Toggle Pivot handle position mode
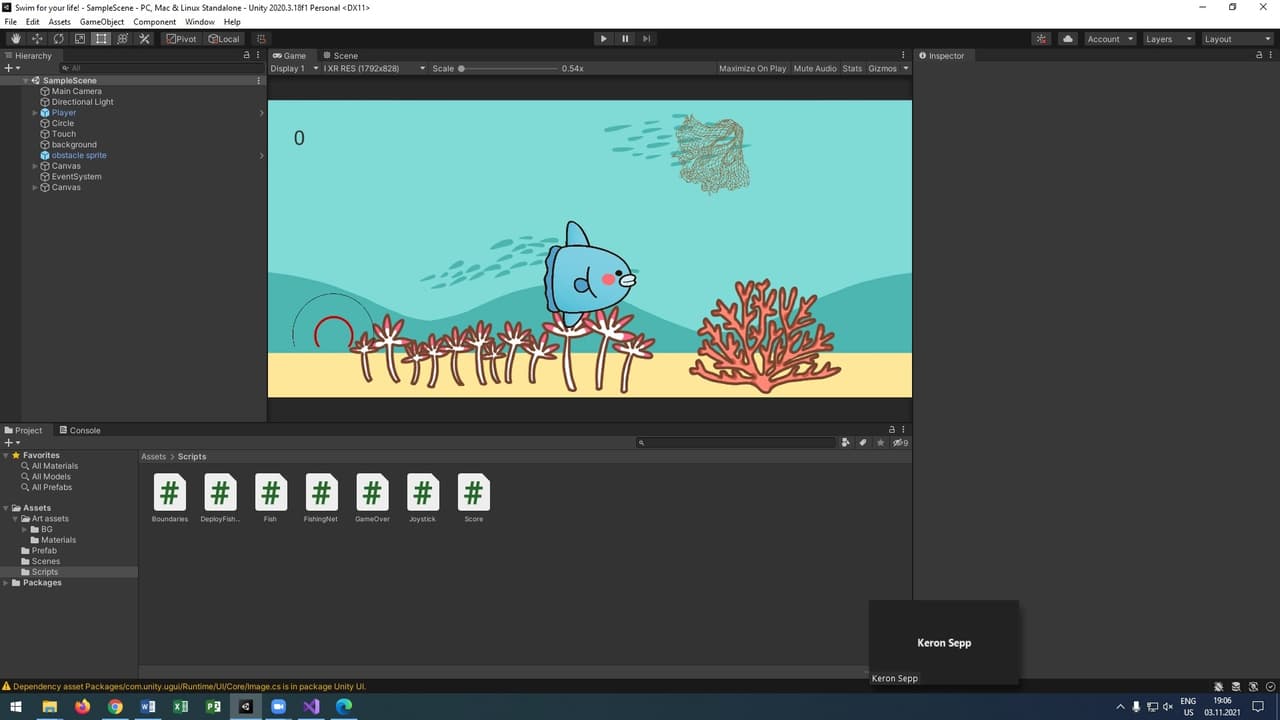Image resolution: width=1280 pixels, height=720 pixels. click(x=182, y=39)
